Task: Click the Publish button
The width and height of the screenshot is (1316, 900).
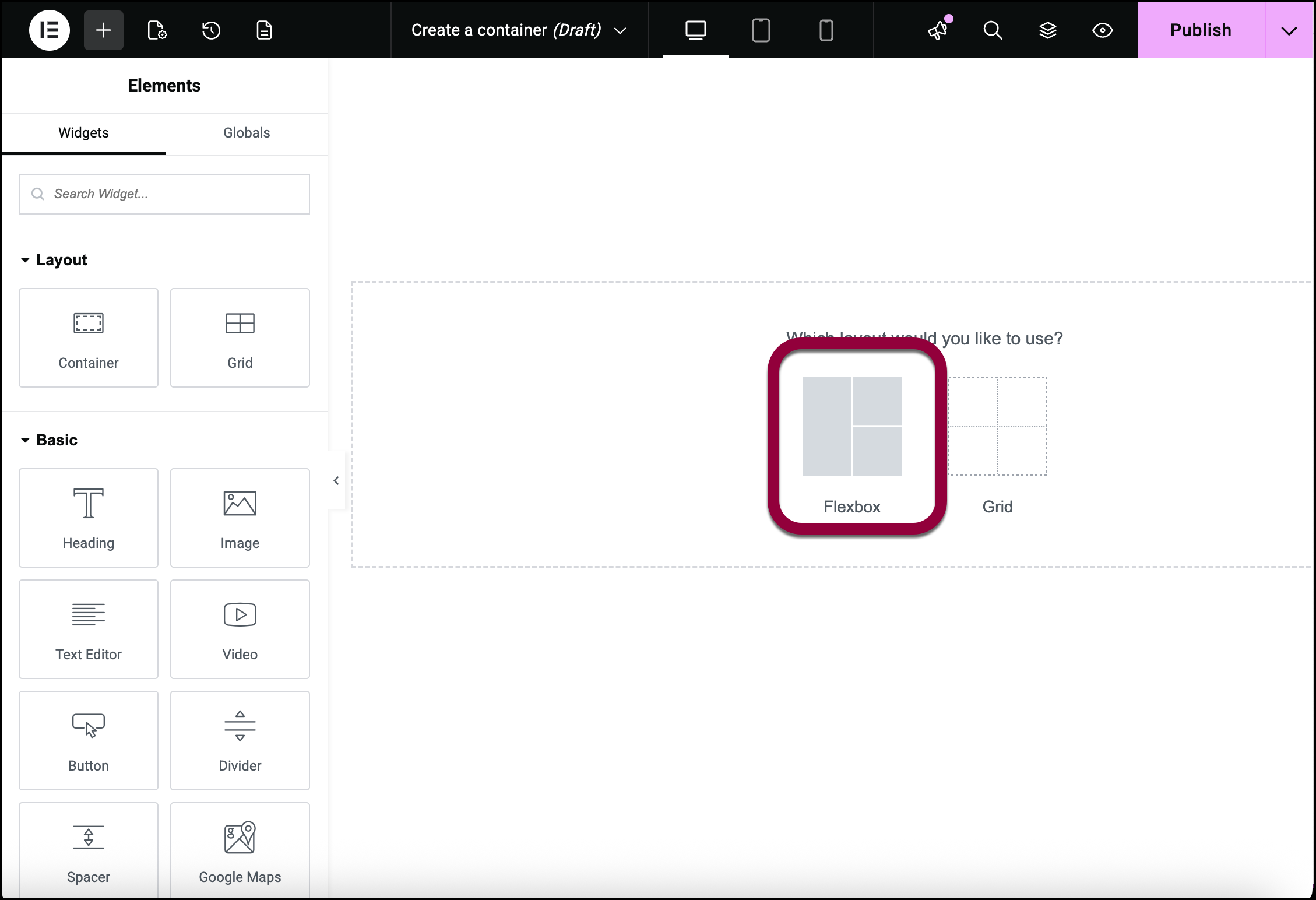Action: click(1201, 30)
